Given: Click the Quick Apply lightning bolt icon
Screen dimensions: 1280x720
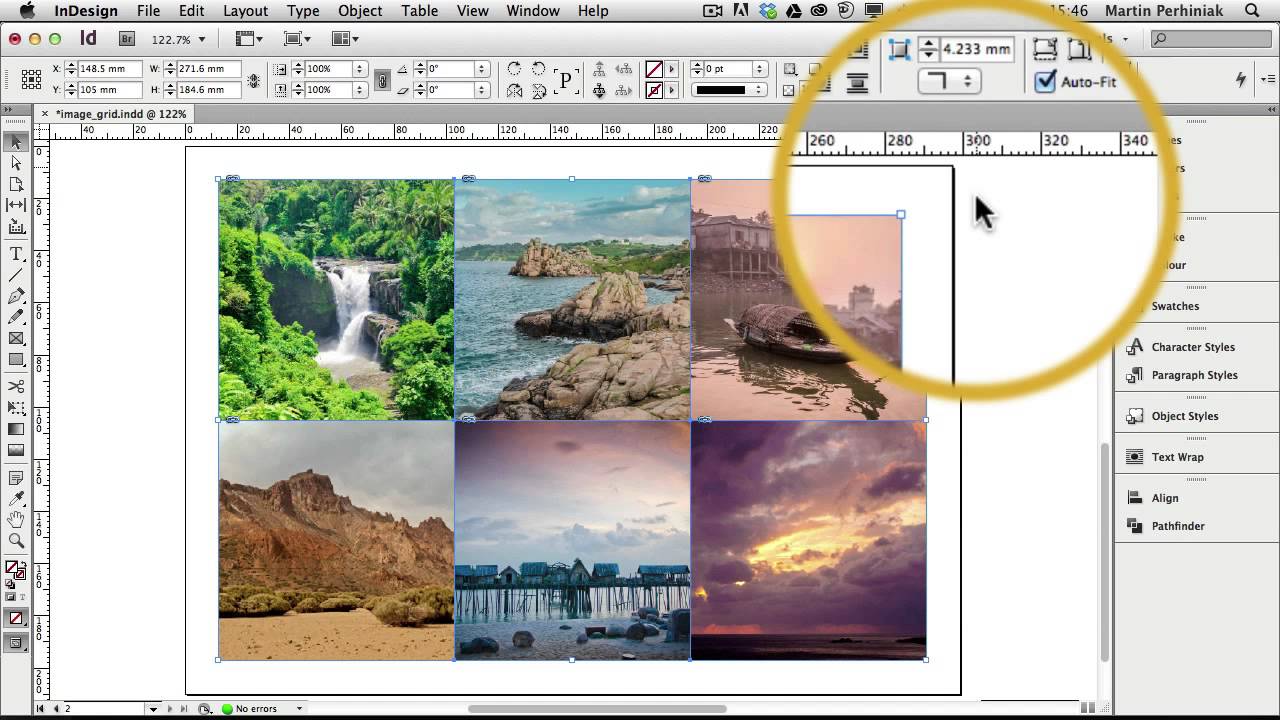Looking at the screenshot, I should click(1241, 79).
